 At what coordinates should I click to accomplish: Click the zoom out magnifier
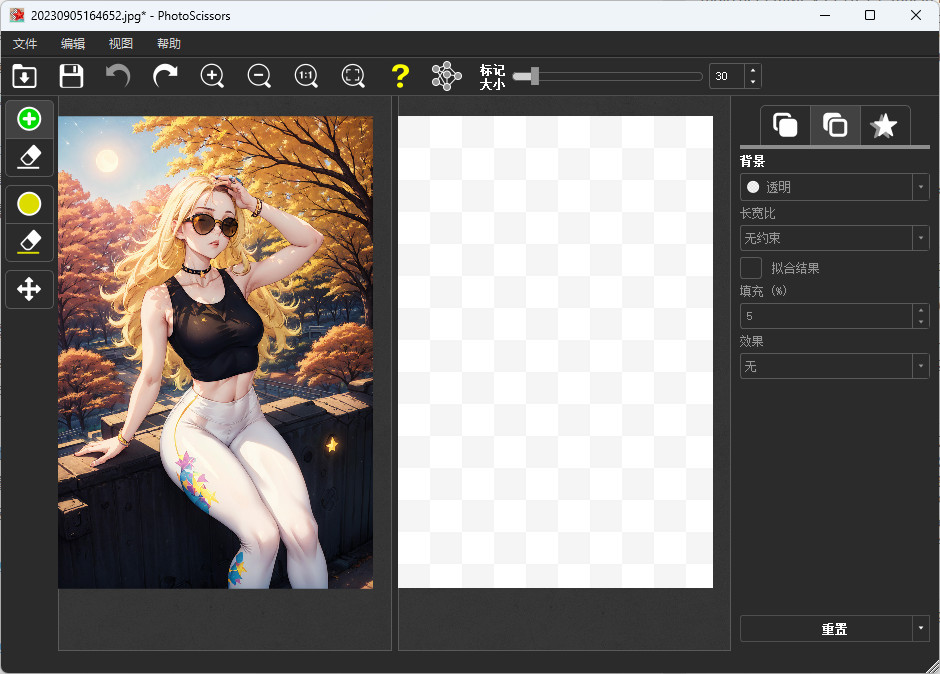[x=259, y=76]
